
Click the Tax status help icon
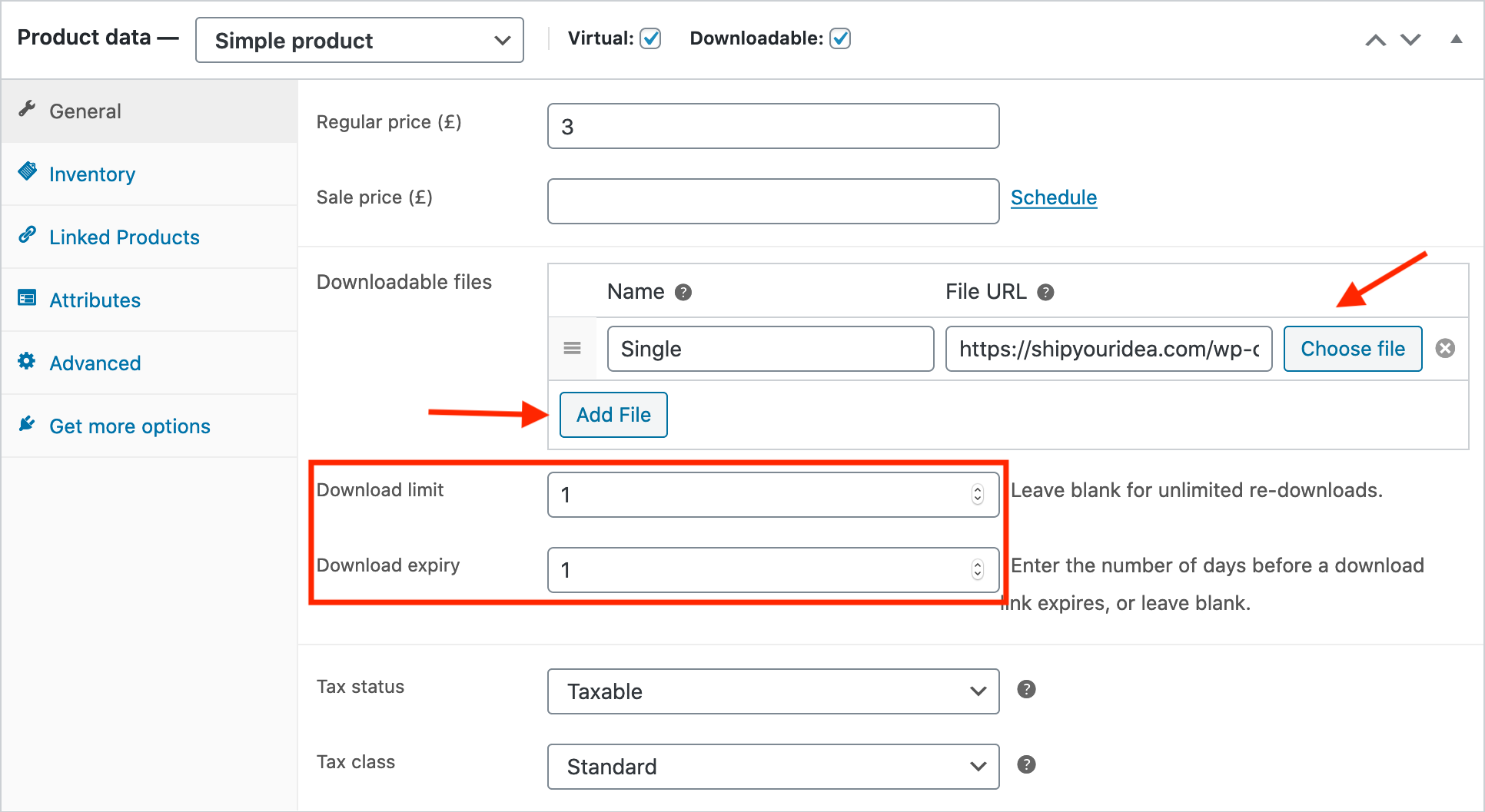[x=1026, y=689]
